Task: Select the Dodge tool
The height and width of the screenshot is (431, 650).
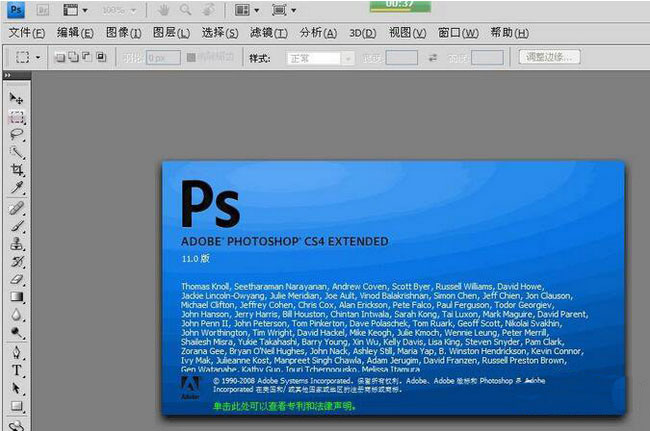Action: [17, 333]
